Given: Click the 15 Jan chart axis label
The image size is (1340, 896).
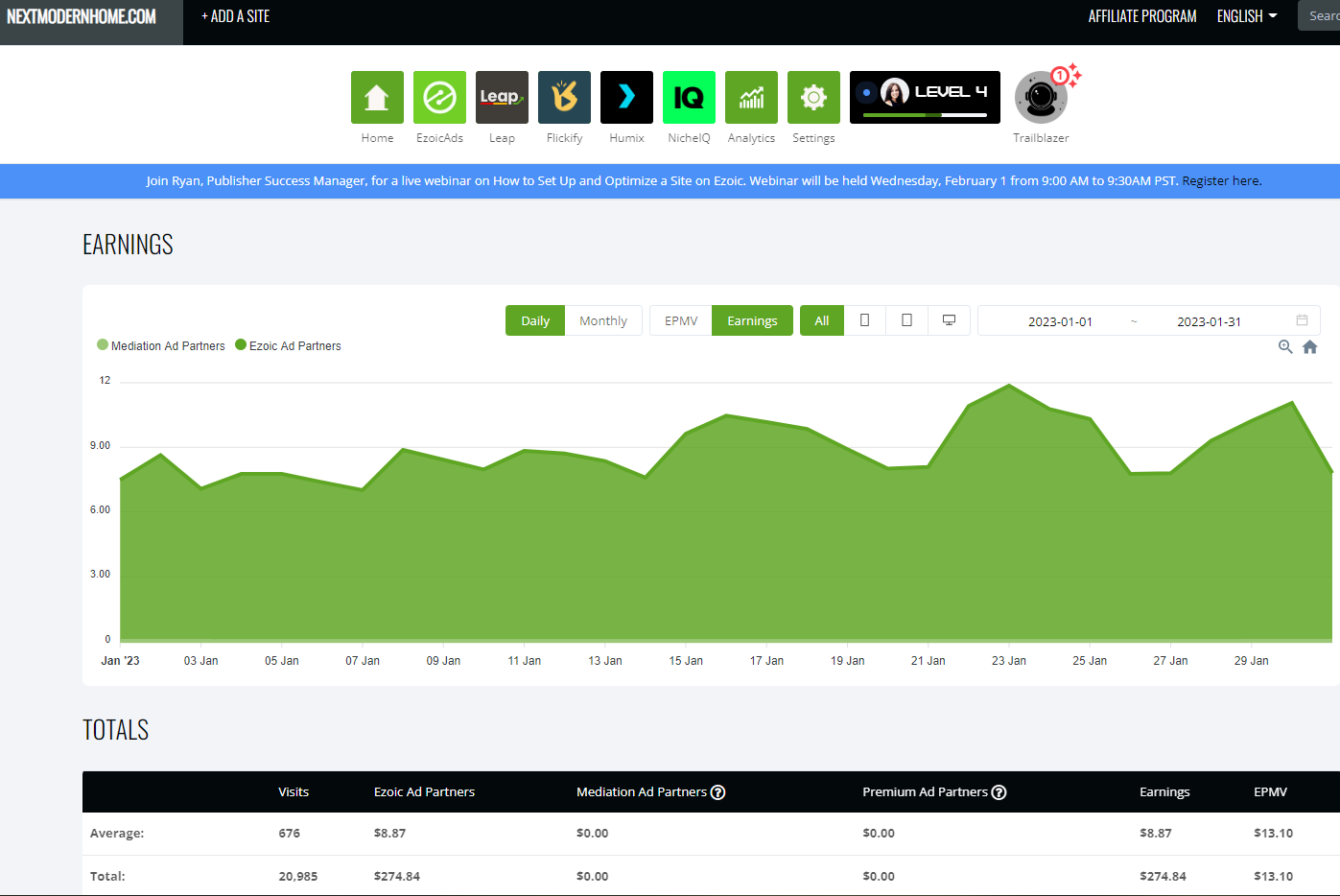Looking at the screenshot, I should point(686,661).
